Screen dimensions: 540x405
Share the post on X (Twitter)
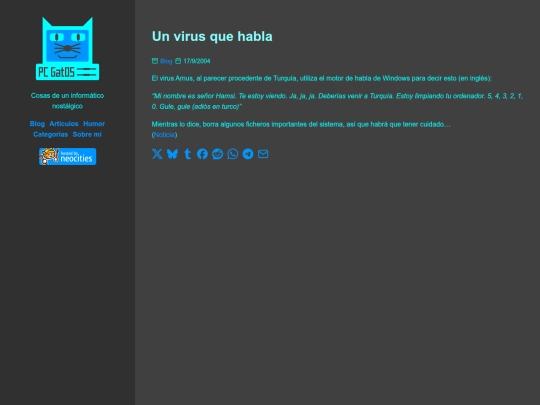tap(157, 154)
